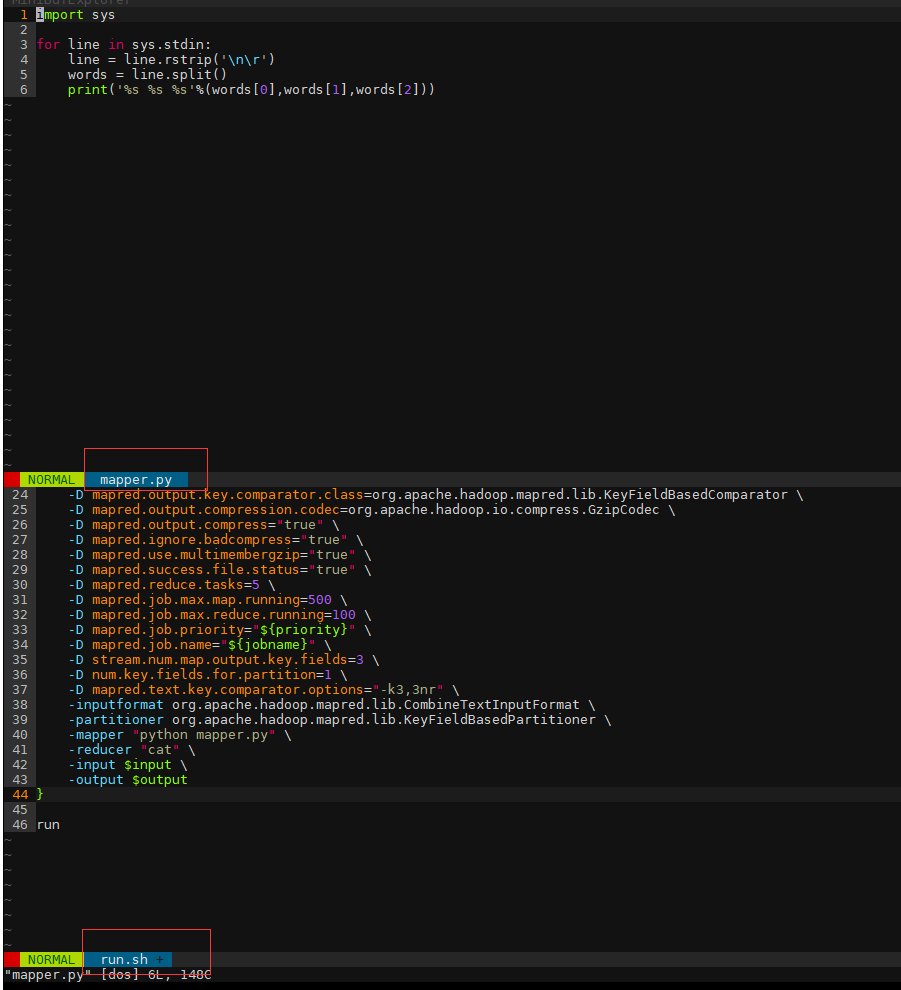Click the mapred.reduce.tasks=5 line

pos(172,585)
